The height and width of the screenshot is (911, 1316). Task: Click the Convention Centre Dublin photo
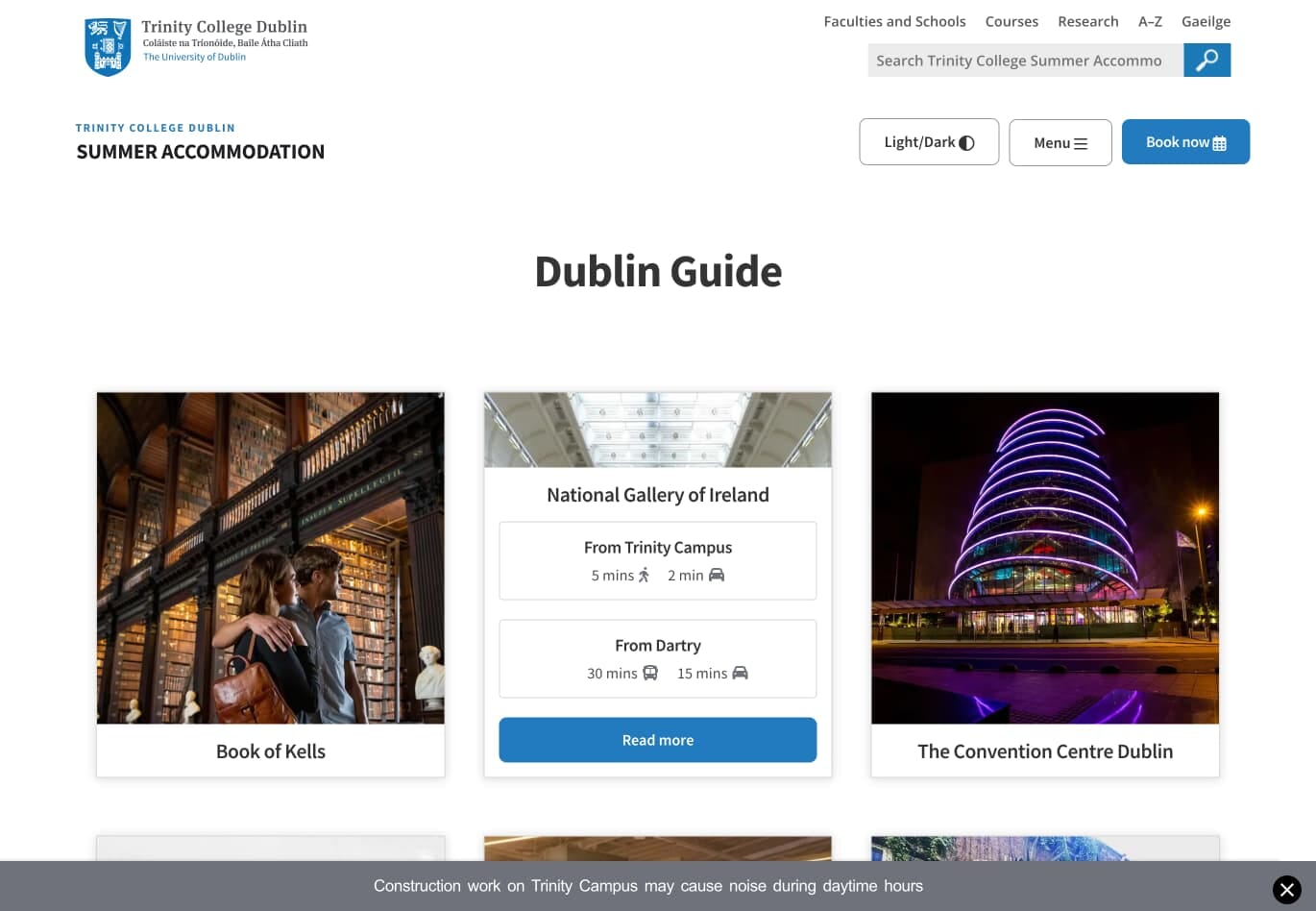coord(1045,557)
